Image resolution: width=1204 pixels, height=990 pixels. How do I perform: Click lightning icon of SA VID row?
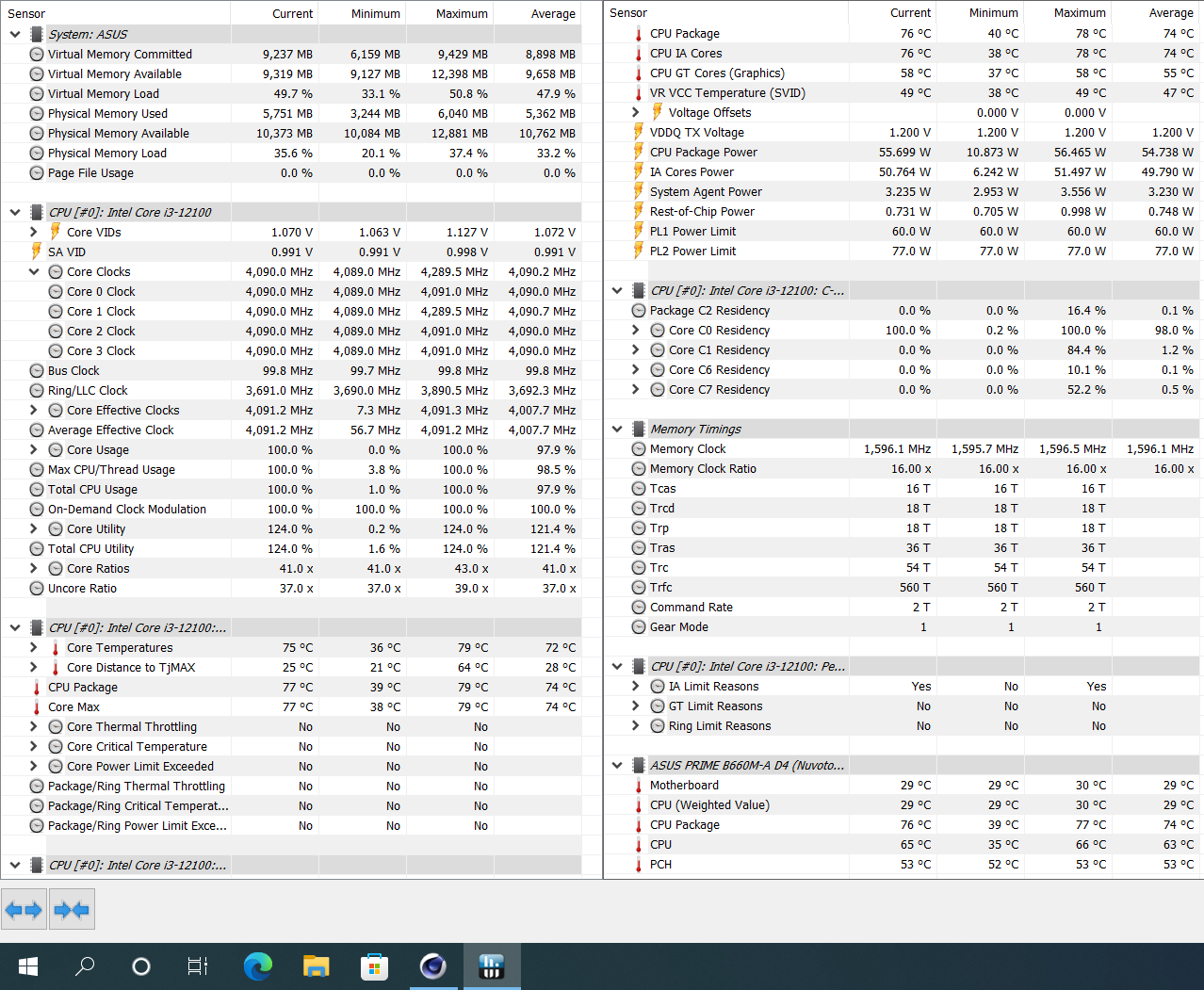pos(37,252)
